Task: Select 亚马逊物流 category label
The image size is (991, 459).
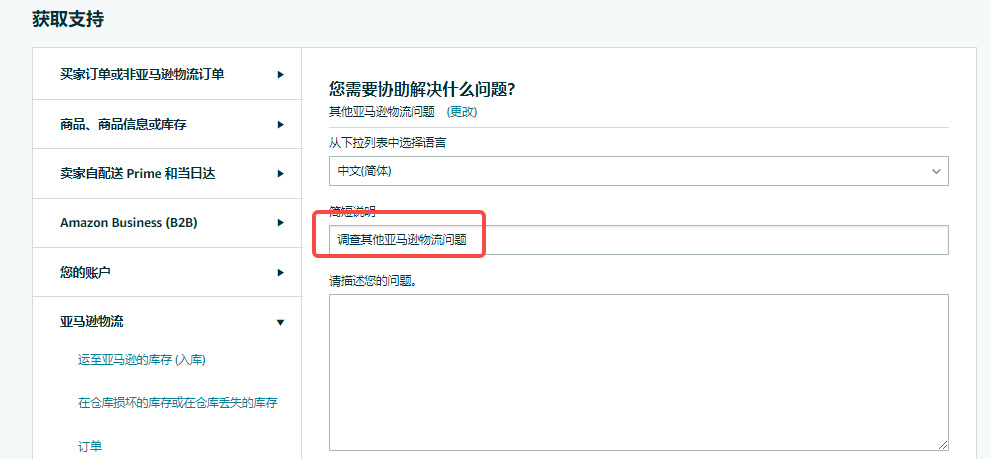Action: click(x=92, y=322)
